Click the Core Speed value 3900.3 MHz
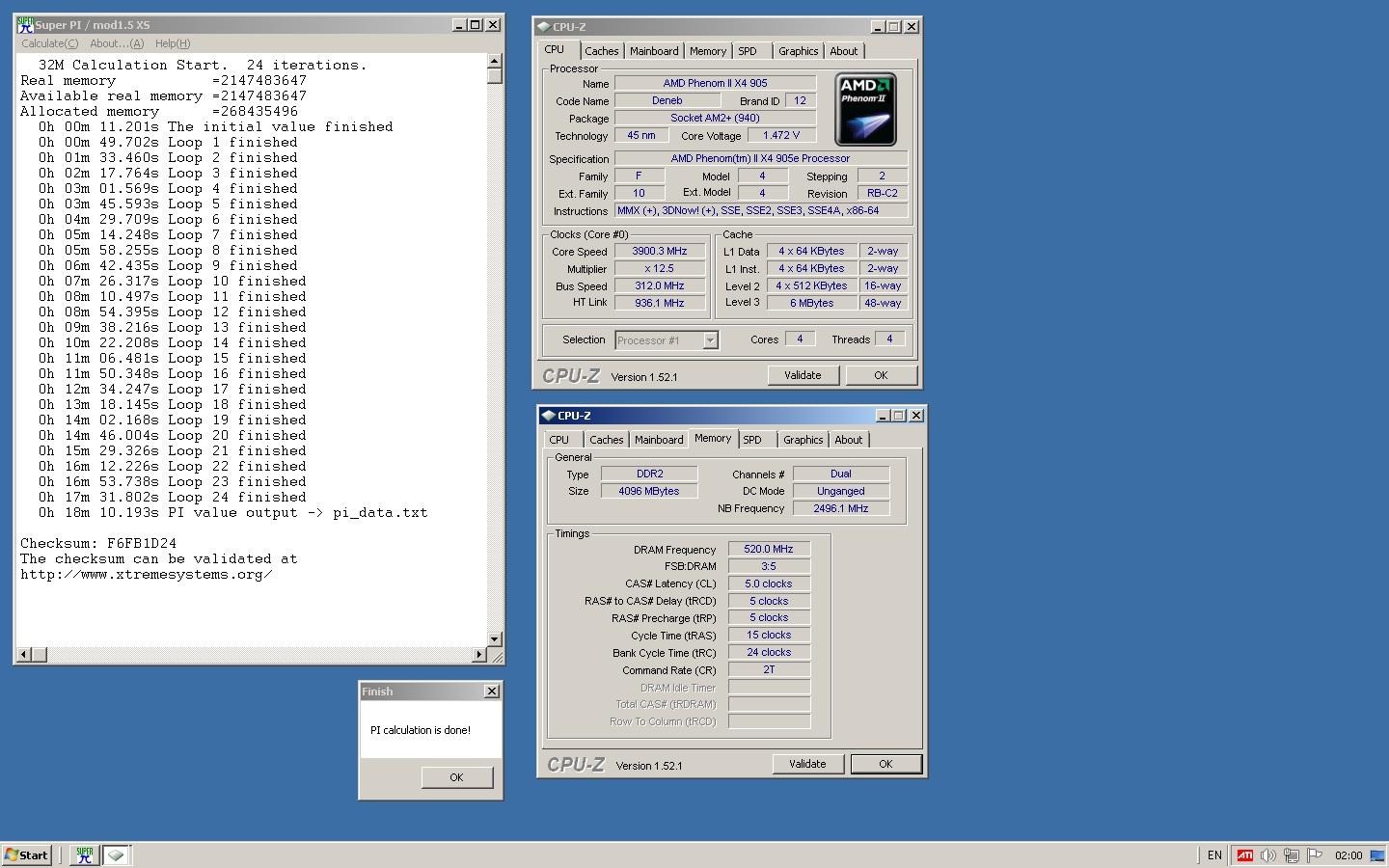This screenshot has height=868, width=1389. click(x=660, y=251)
